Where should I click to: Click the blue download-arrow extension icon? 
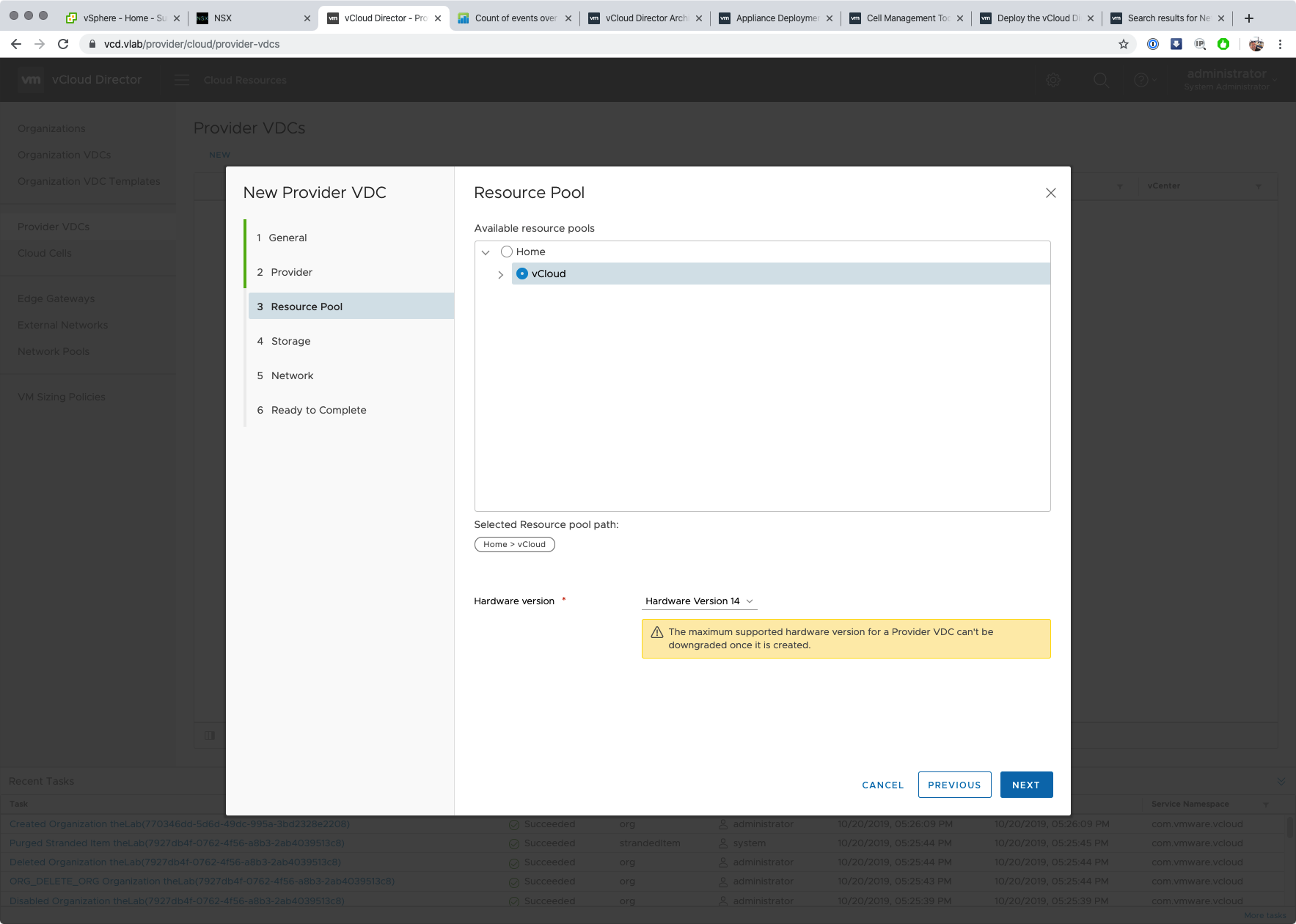(x=1176, y=44)
